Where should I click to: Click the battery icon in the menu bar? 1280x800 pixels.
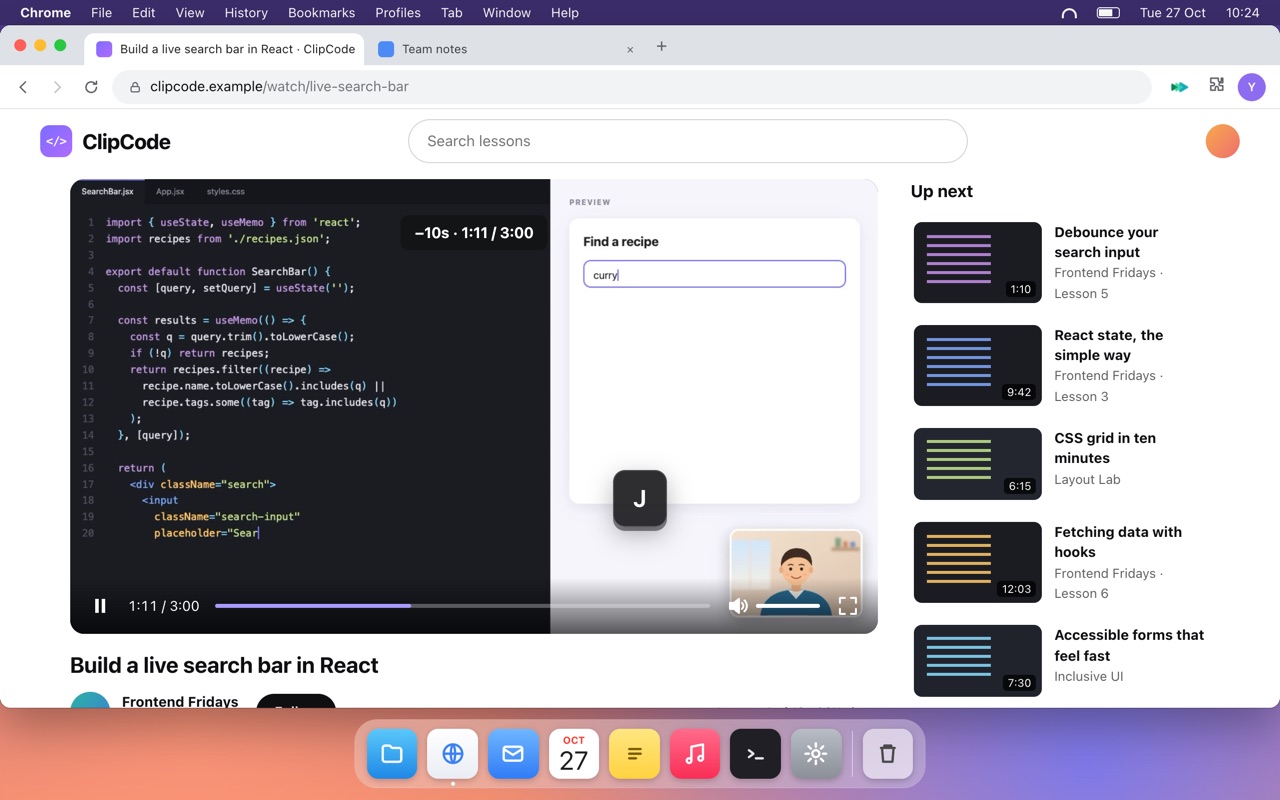1108,13
